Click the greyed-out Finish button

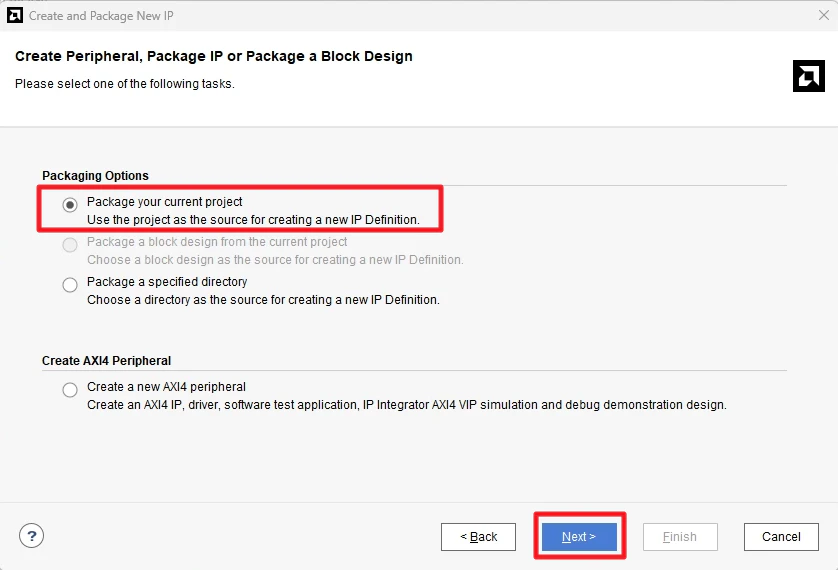click(x=680, y=537)
